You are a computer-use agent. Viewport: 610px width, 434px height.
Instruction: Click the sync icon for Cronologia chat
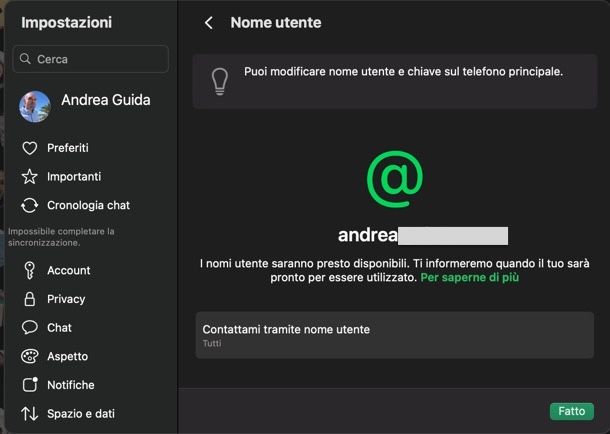tap(30, 205)
